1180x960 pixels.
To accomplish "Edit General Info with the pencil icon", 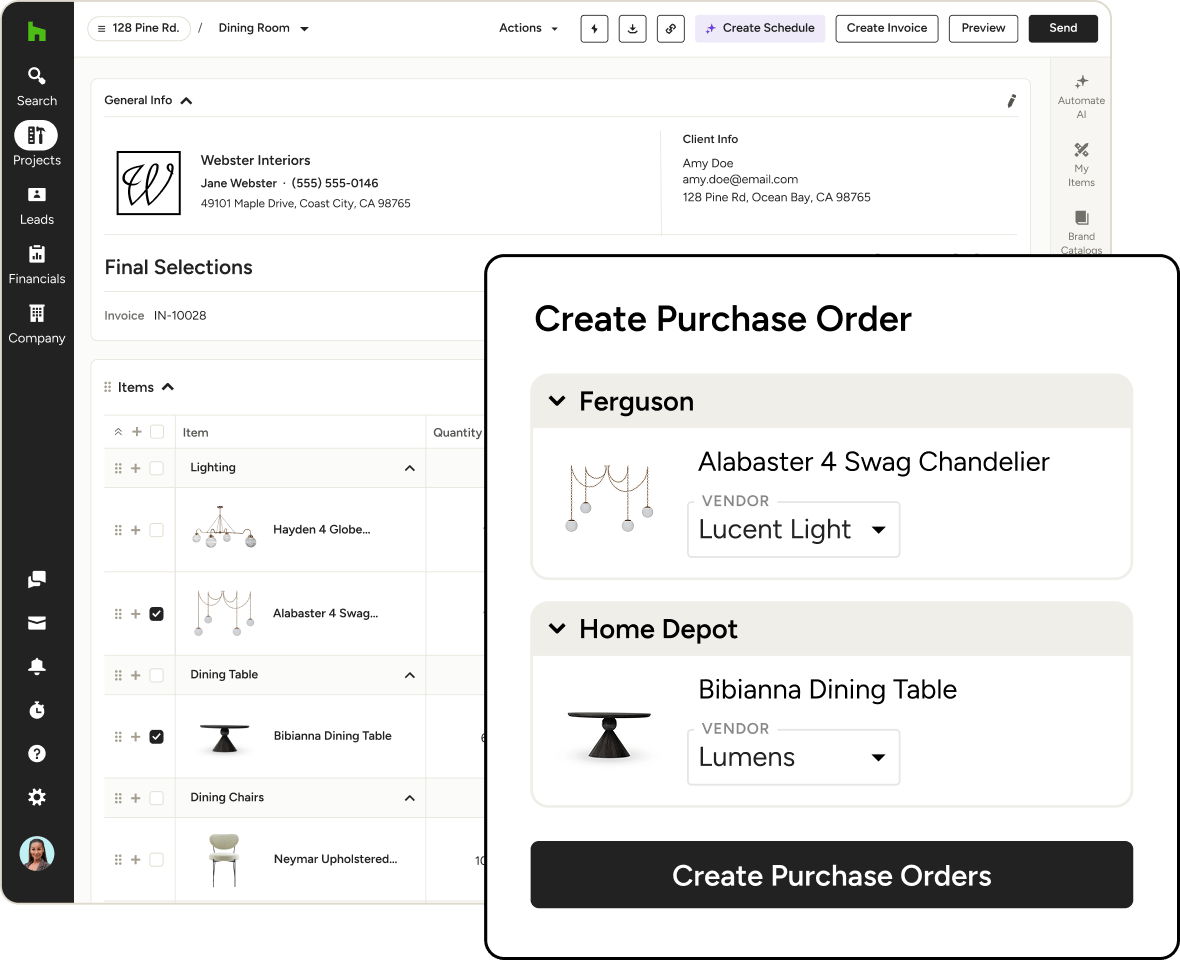I will pos(1011,101).
